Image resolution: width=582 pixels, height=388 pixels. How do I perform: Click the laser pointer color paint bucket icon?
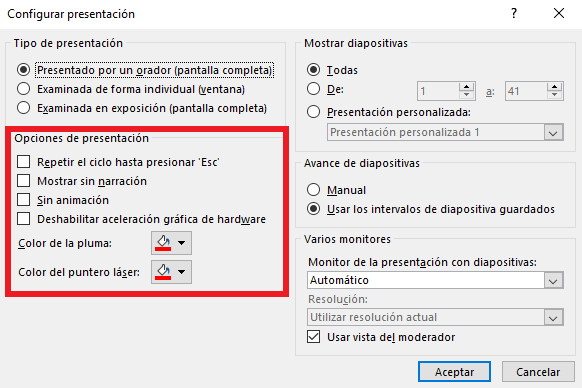(x=163, y=272)
